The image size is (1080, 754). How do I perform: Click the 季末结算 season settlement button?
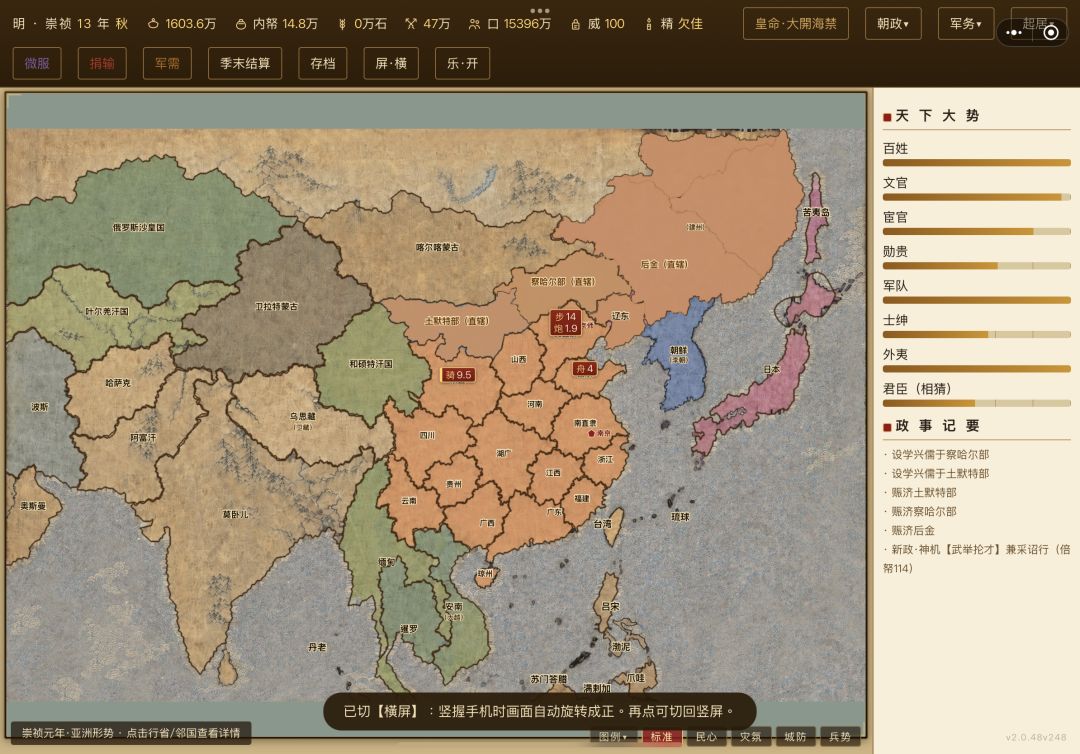pos(245,63)
